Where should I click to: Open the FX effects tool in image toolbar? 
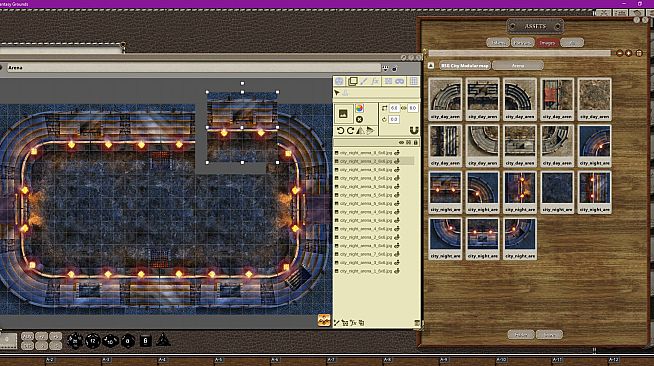(375, 81)
